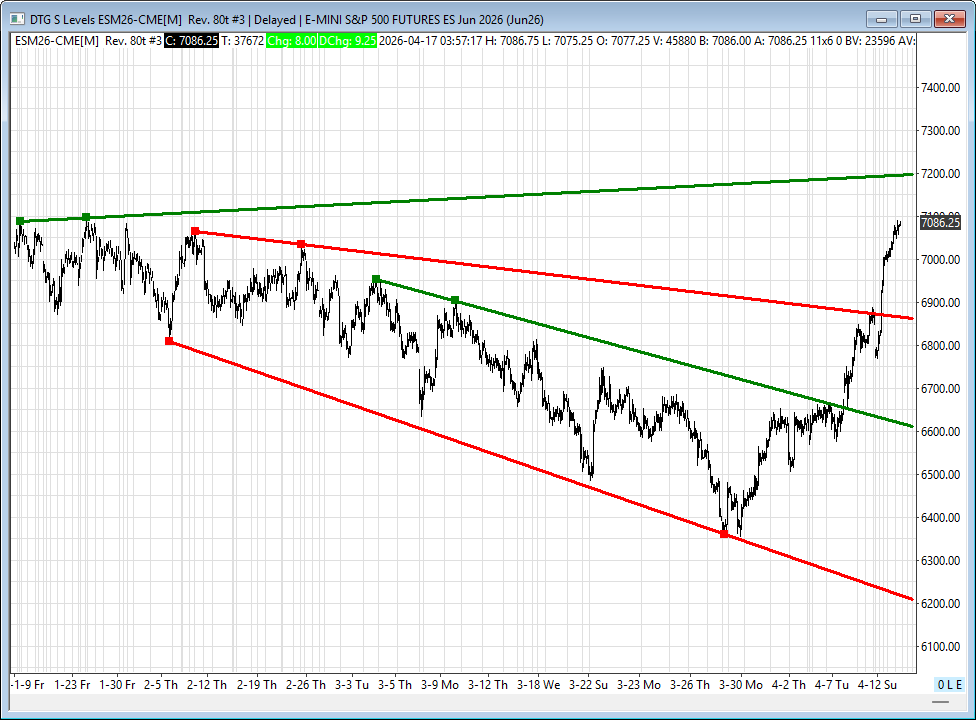Image resolution: width=976 pixels, height=720 pixels.
Task: Close the DTG S Levels chart window
Action: pos(947,18)
